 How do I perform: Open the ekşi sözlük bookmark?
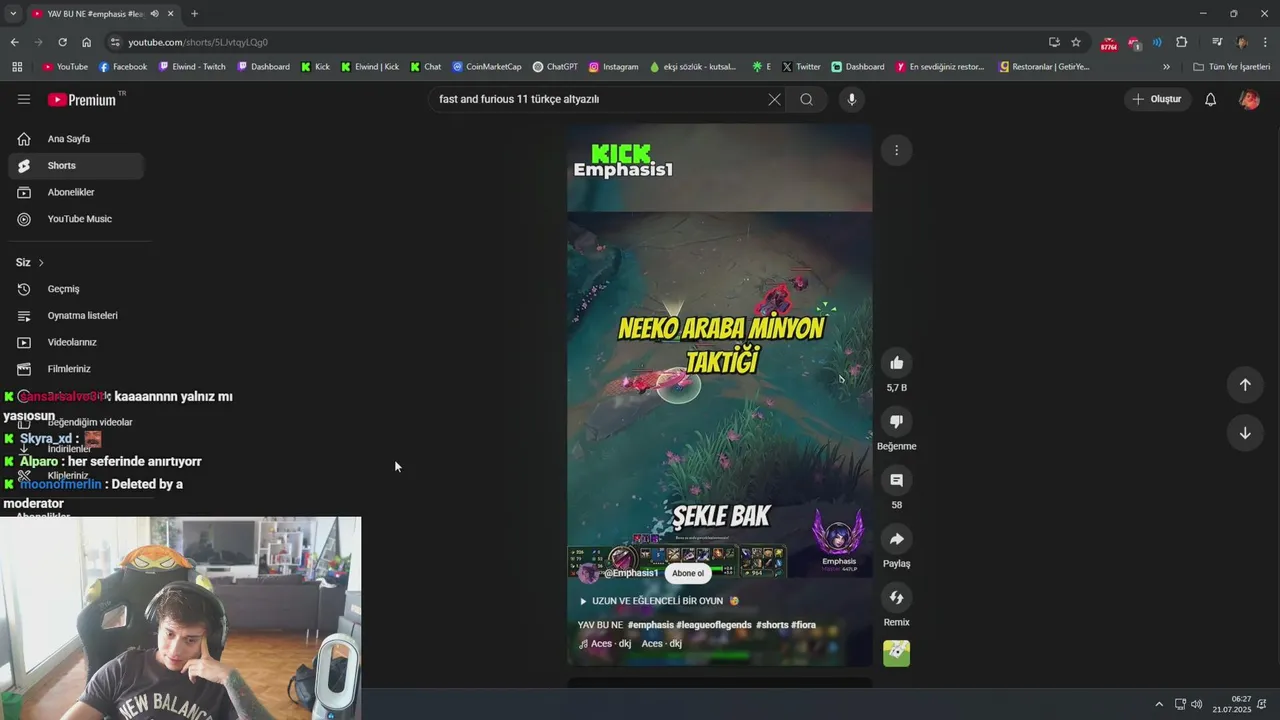[693, 67]
